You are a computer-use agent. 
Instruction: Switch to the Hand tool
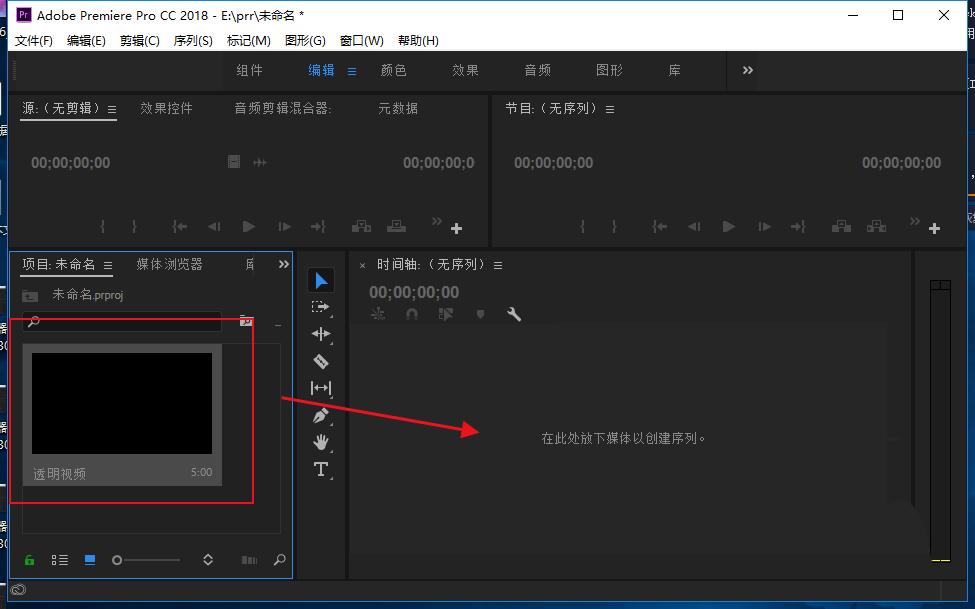[x=321, y=442]
